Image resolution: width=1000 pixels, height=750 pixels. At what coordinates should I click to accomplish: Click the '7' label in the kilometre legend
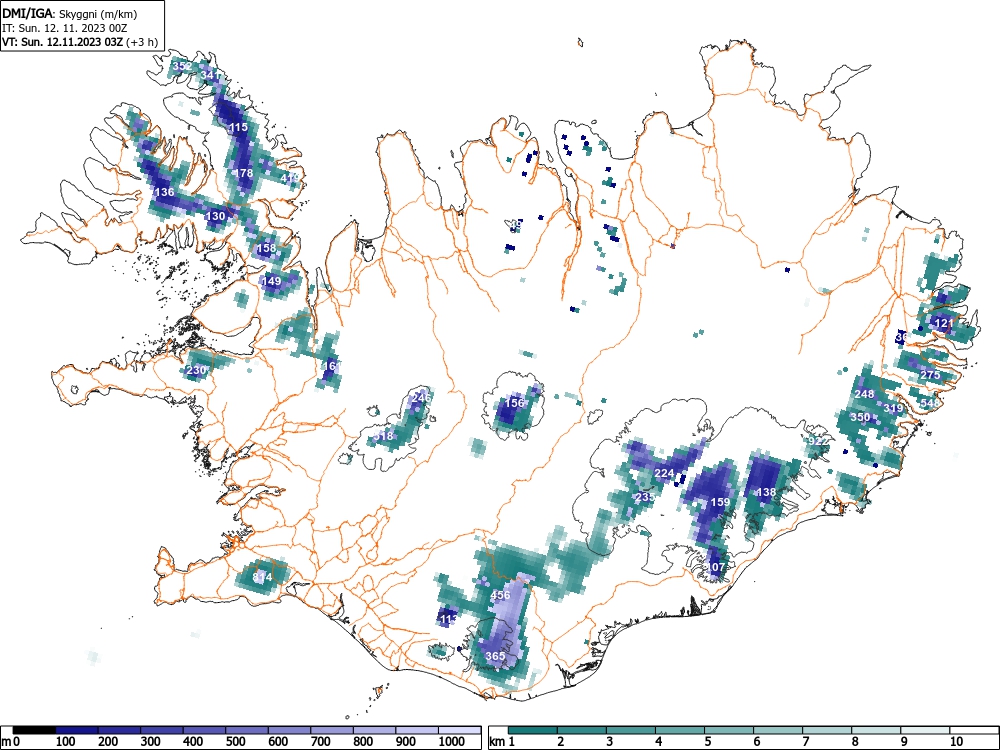[x=805, y=742]
